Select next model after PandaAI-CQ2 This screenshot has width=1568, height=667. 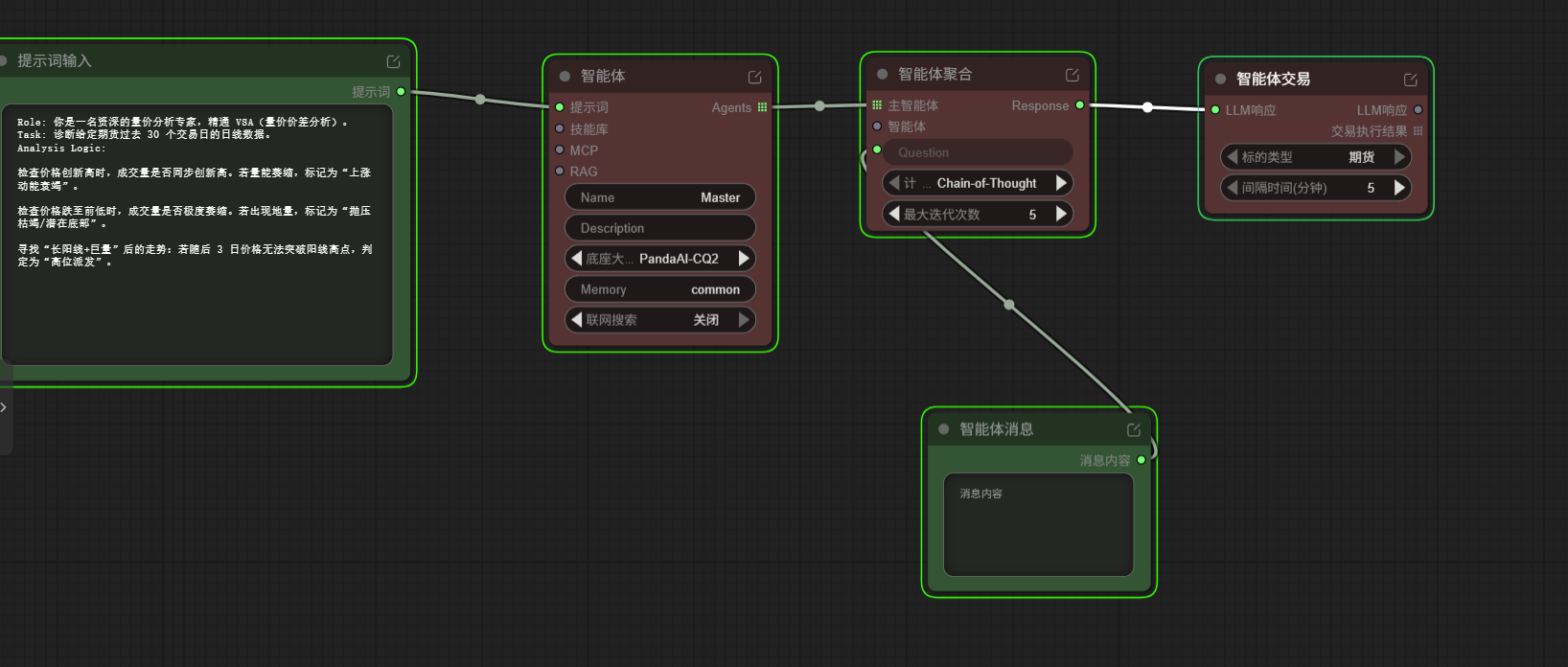[x=744, y=259]
